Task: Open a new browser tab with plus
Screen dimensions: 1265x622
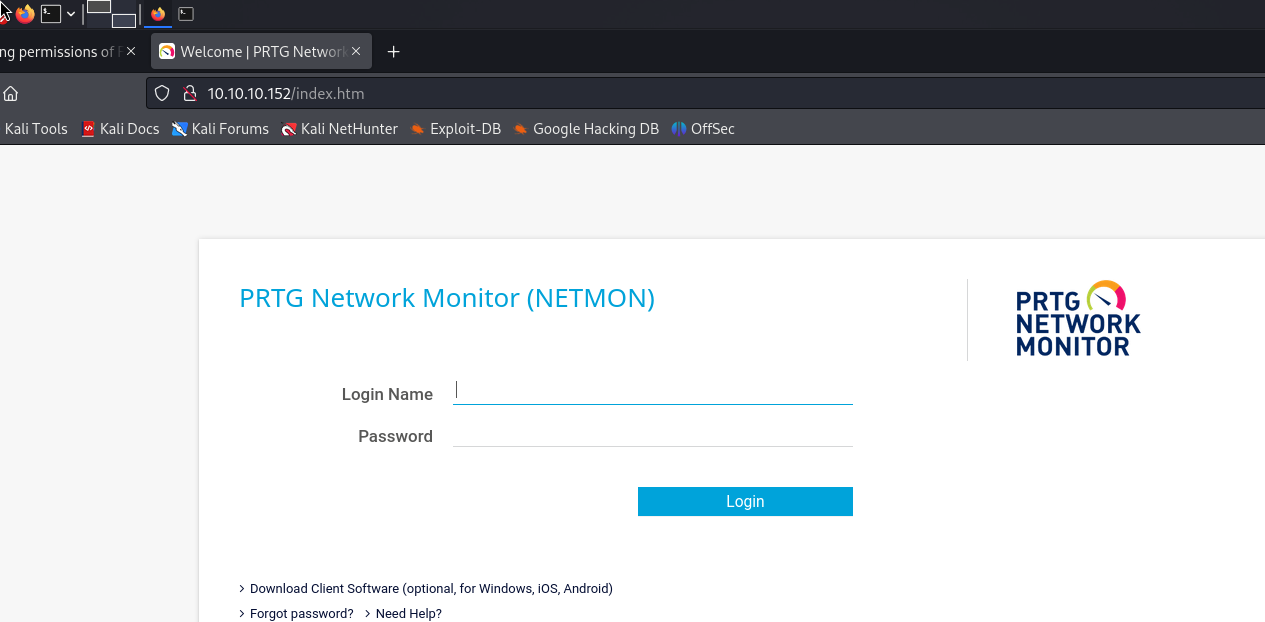Action: 393,52
